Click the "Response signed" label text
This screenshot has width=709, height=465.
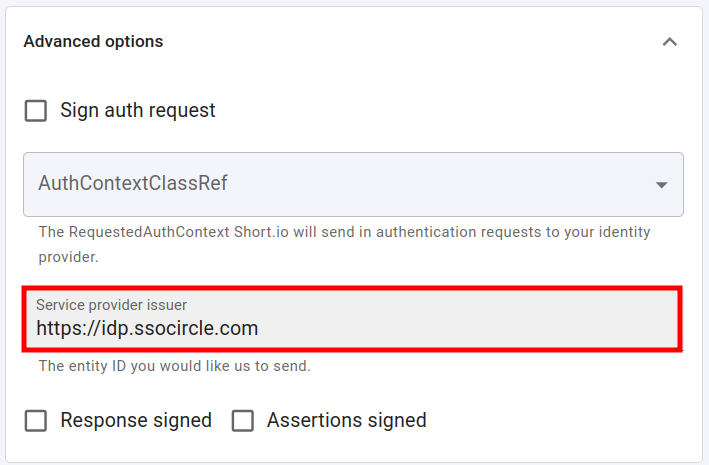(136, 421)
